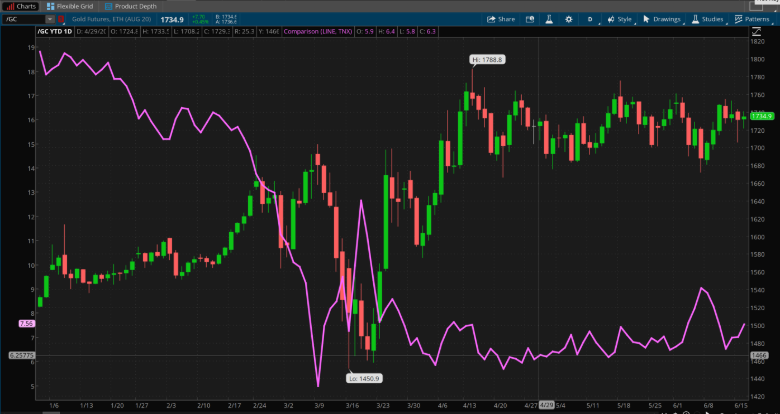Open the Studies menu
This screenshot has width=780, height=414.
coord(707,19)
